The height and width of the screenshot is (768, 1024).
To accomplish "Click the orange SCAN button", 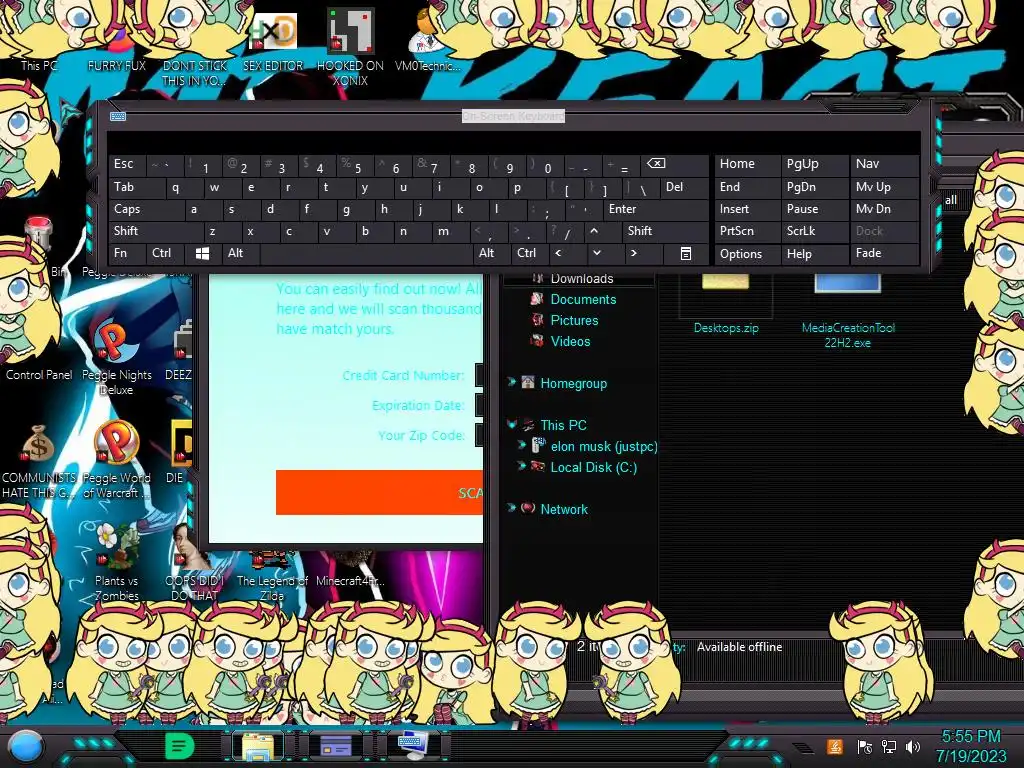I will (x=379, y=492).
